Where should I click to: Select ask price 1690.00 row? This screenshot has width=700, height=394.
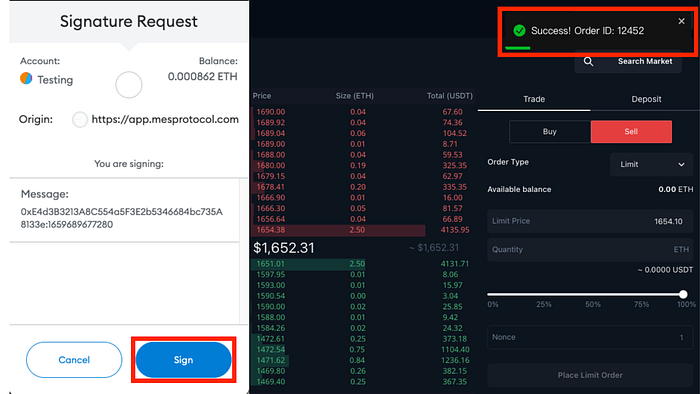(x=362, y=112)
